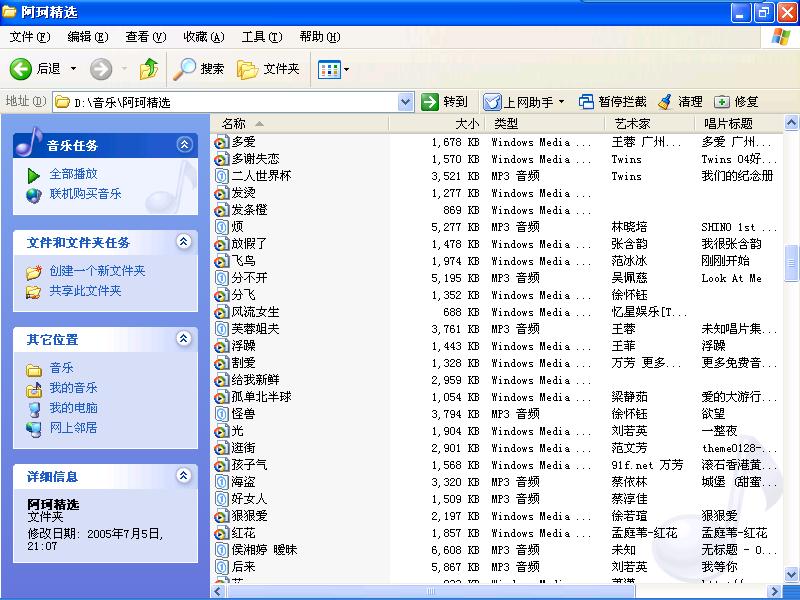Click the 修复 repair icon

(722, 101)
